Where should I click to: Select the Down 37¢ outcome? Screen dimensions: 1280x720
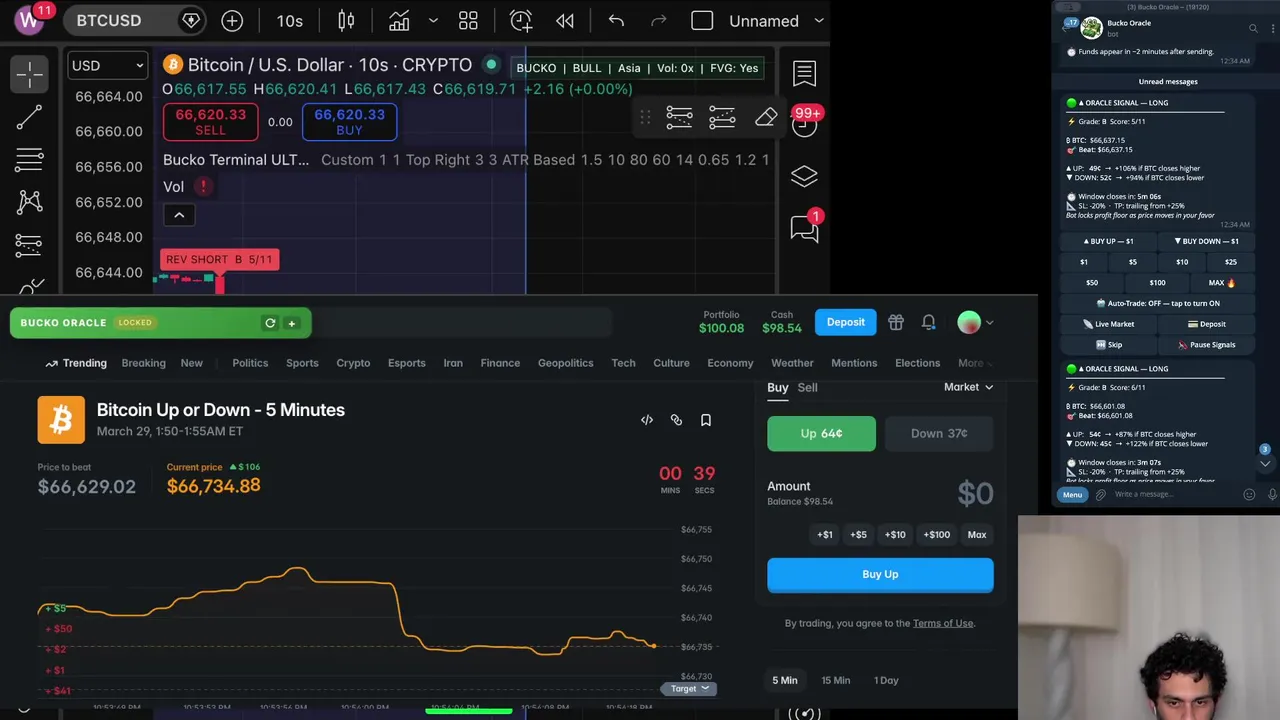coord(939,433)
